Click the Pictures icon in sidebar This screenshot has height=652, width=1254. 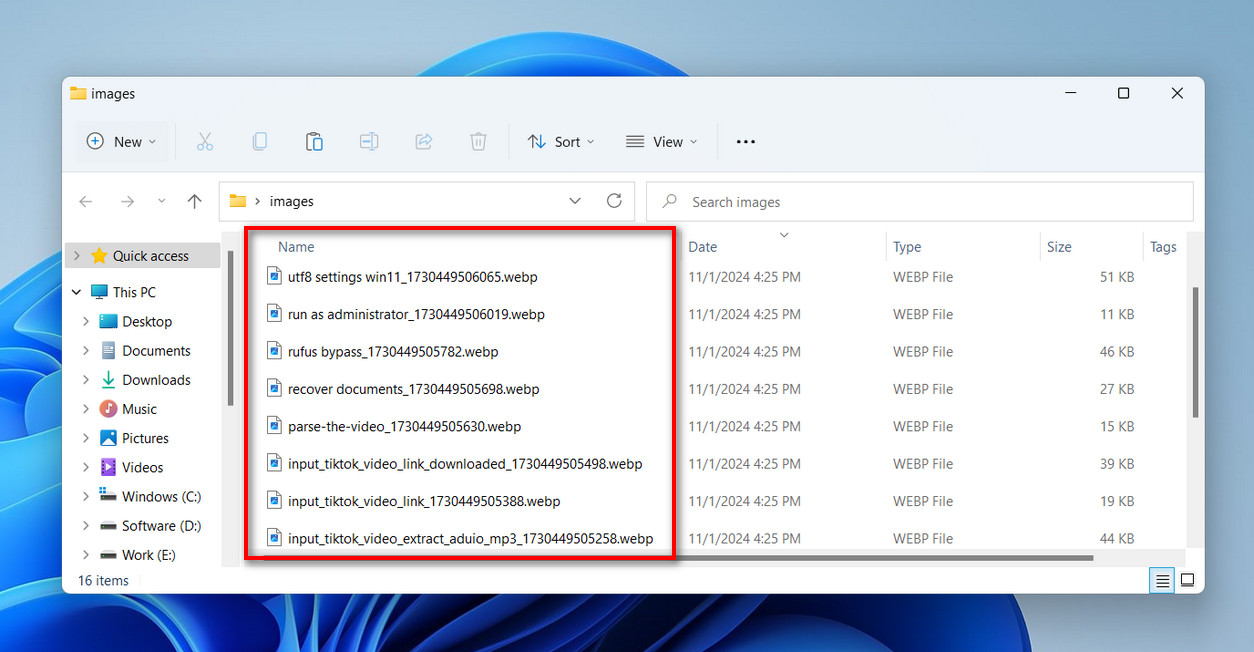tap(109, 438)
